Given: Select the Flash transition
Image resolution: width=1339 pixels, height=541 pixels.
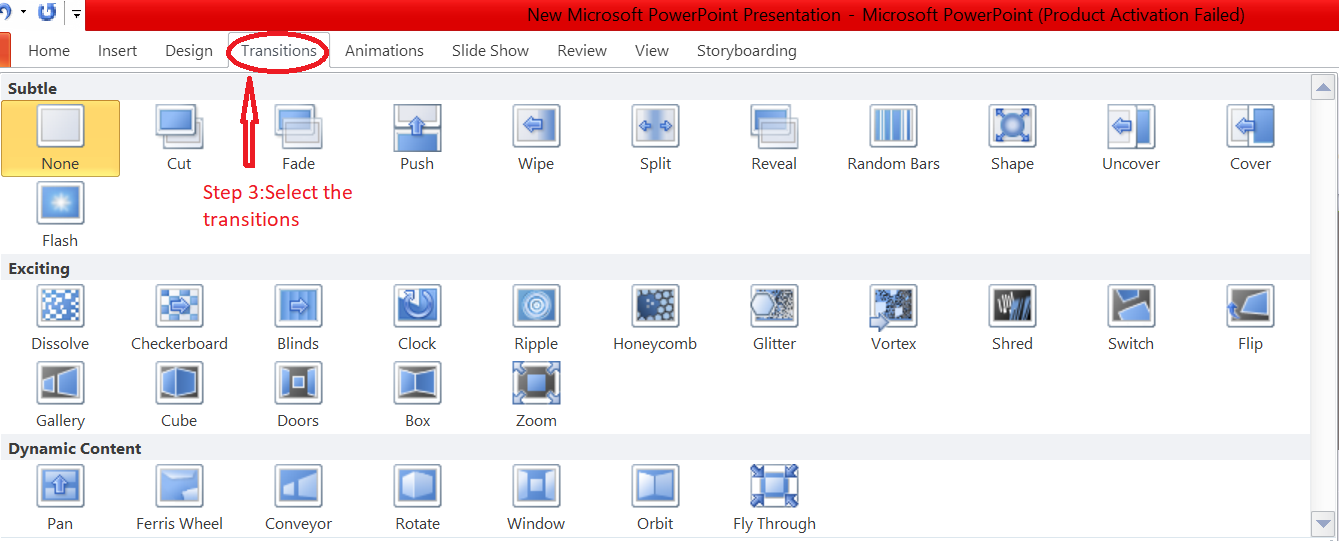Looking at the screenshot, I should 60,215.
